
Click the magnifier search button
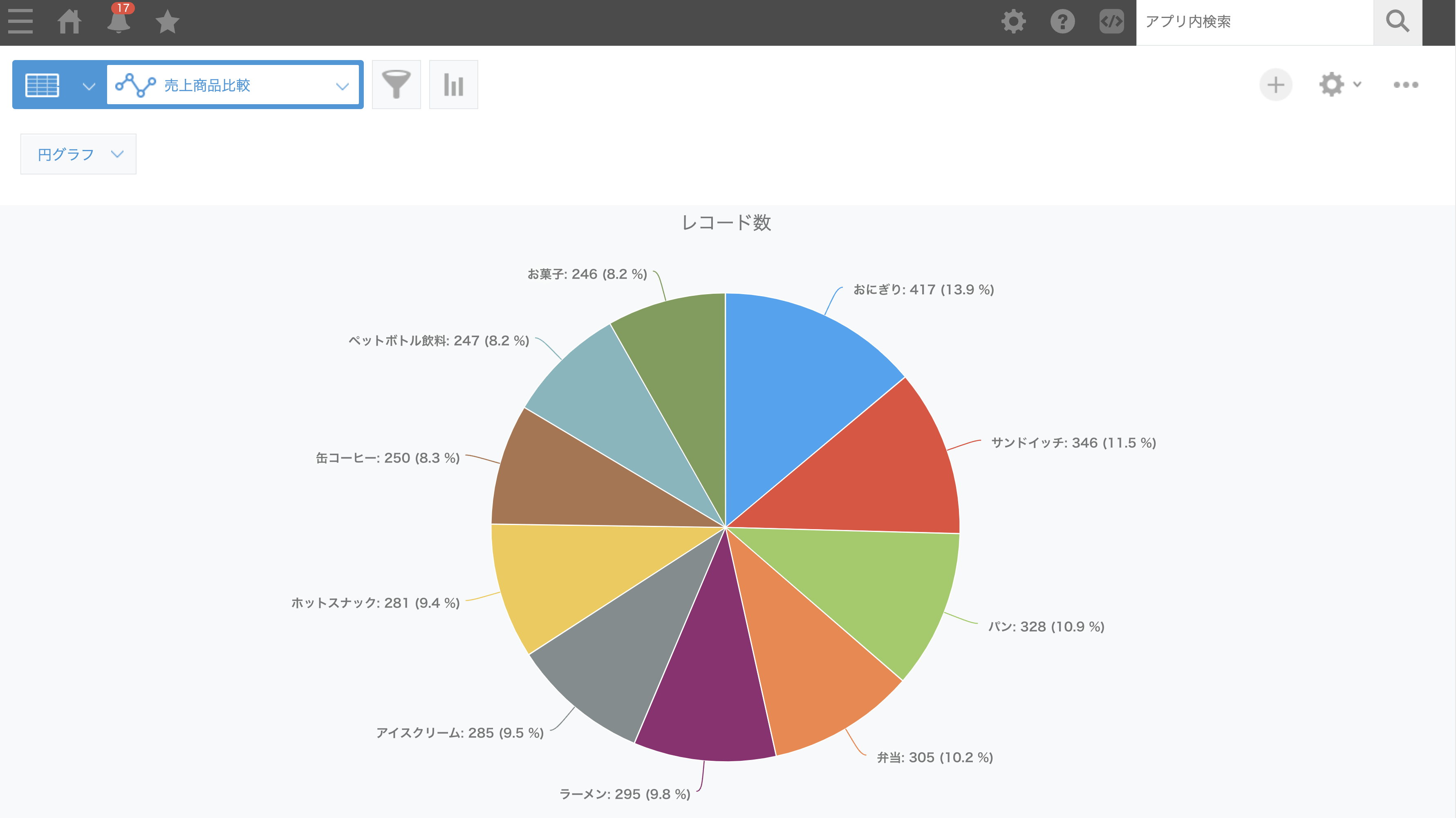[1397, 22]
